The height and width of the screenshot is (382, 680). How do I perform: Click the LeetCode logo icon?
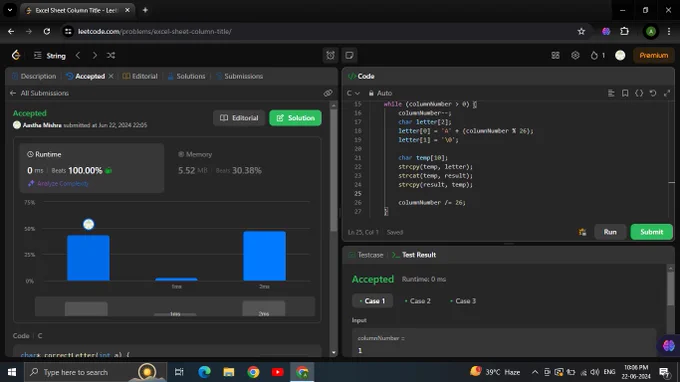[16, 55]
